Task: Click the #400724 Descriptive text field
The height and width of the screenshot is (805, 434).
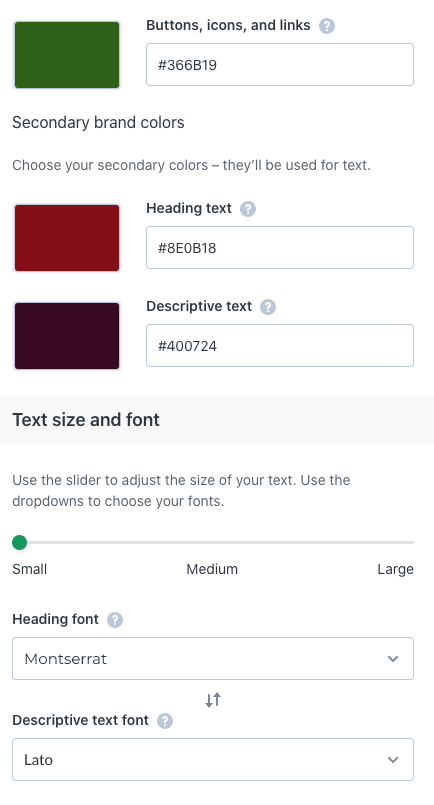Action: pos(280,346)
